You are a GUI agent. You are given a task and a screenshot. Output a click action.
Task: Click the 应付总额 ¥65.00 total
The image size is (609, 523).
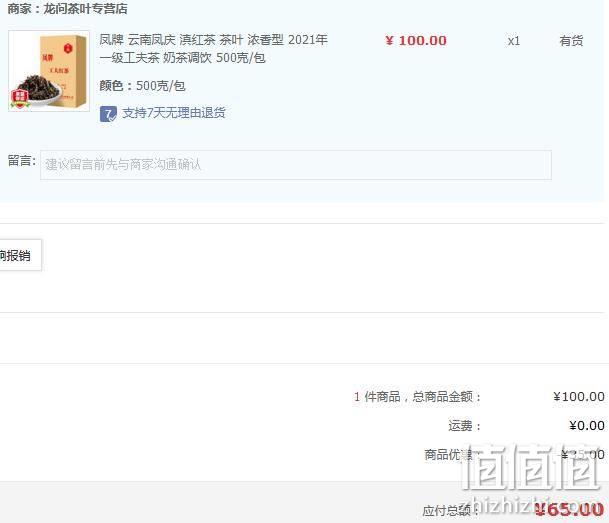[569, 509]
